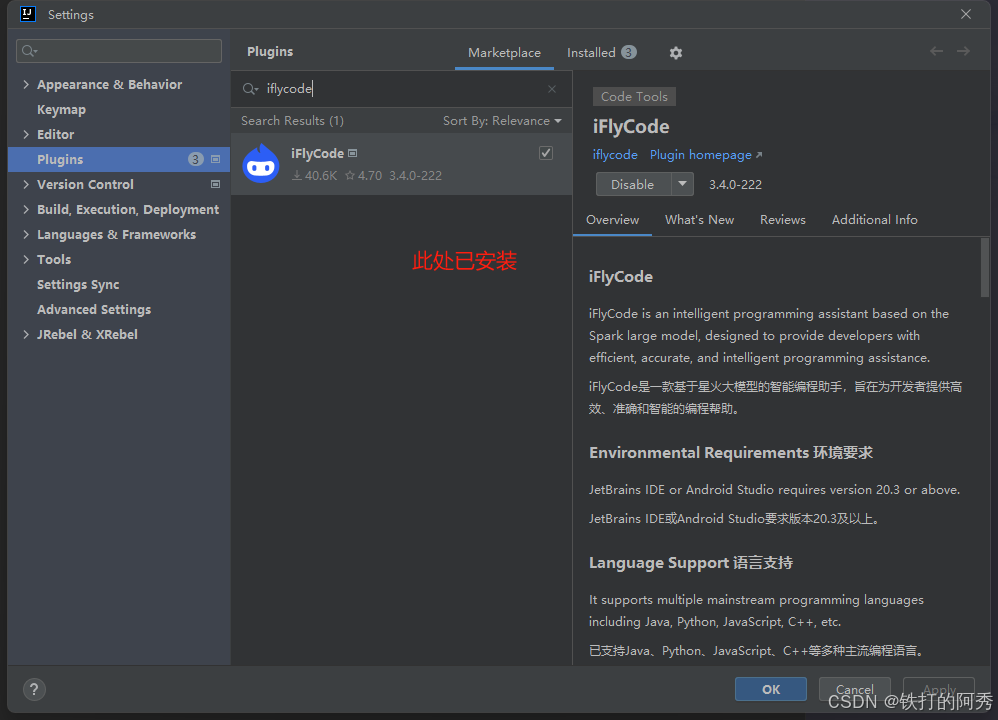Switch to the Installed tab
The image size is (998, 720).
pos(601,53)
